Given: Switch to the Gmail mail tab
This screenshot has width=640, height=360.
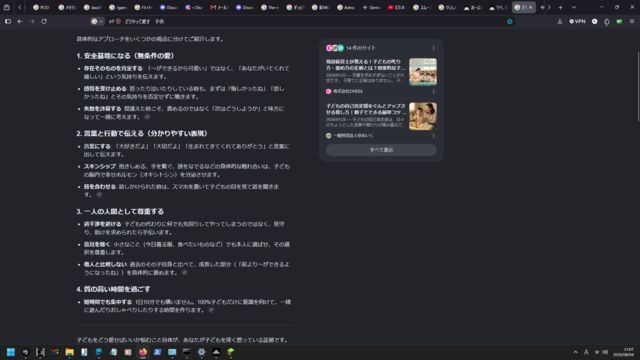Looking at the screenshot, I should [x=219, y=7].
